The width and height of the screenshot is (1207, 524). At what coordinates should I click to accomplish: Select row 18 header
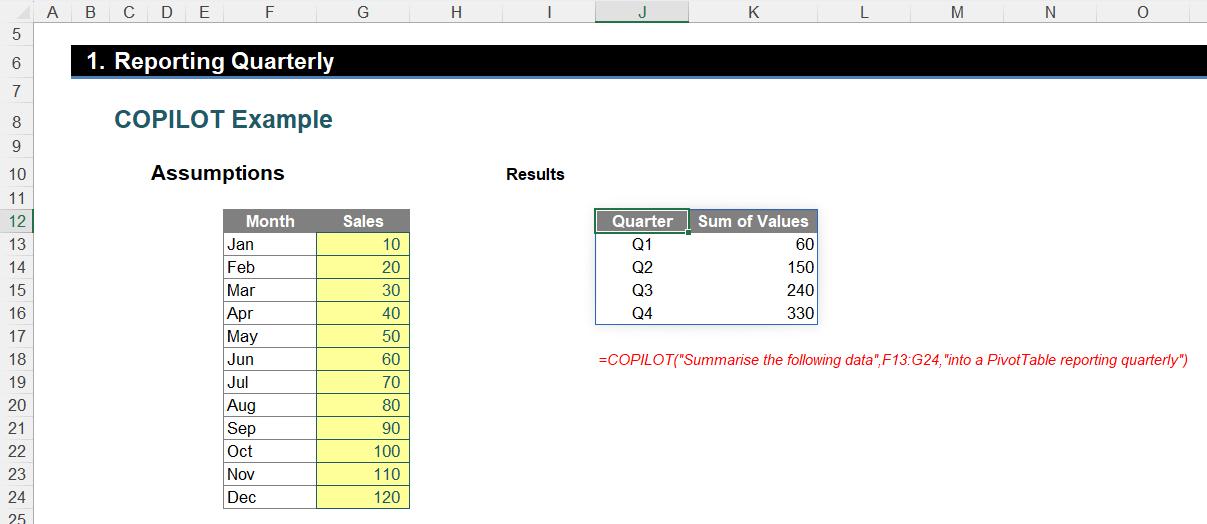pyautogui.click(x=16, y=359)
